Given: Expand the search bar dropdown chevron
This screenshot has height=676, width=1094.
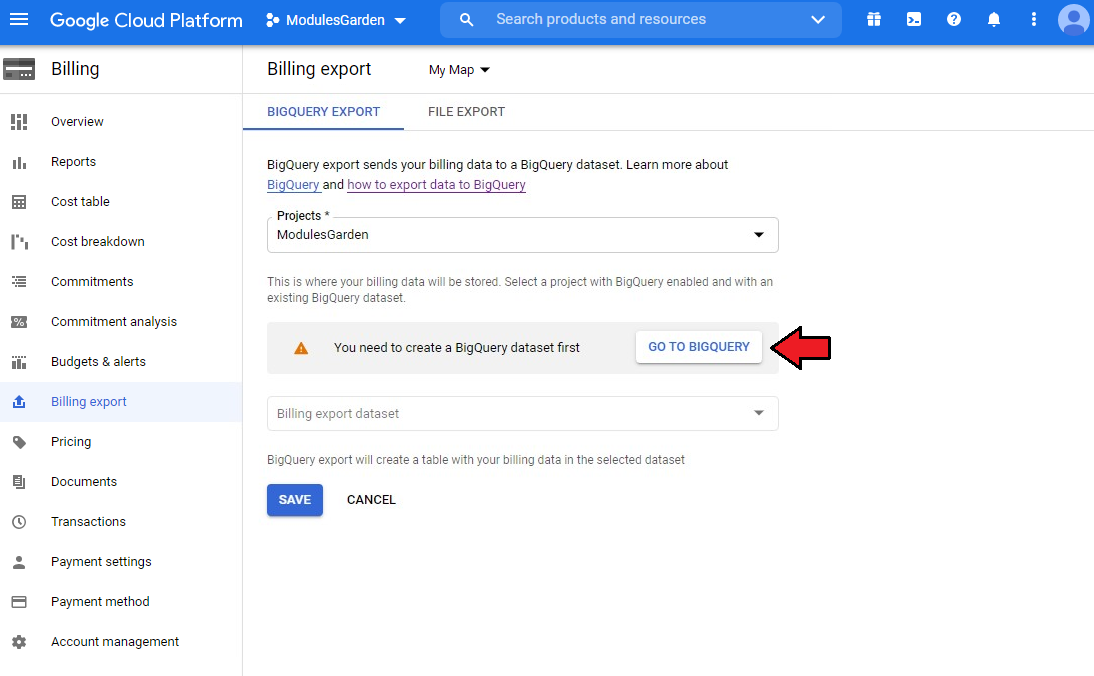Looking at the screenshot, I should [x=818, y=20].
